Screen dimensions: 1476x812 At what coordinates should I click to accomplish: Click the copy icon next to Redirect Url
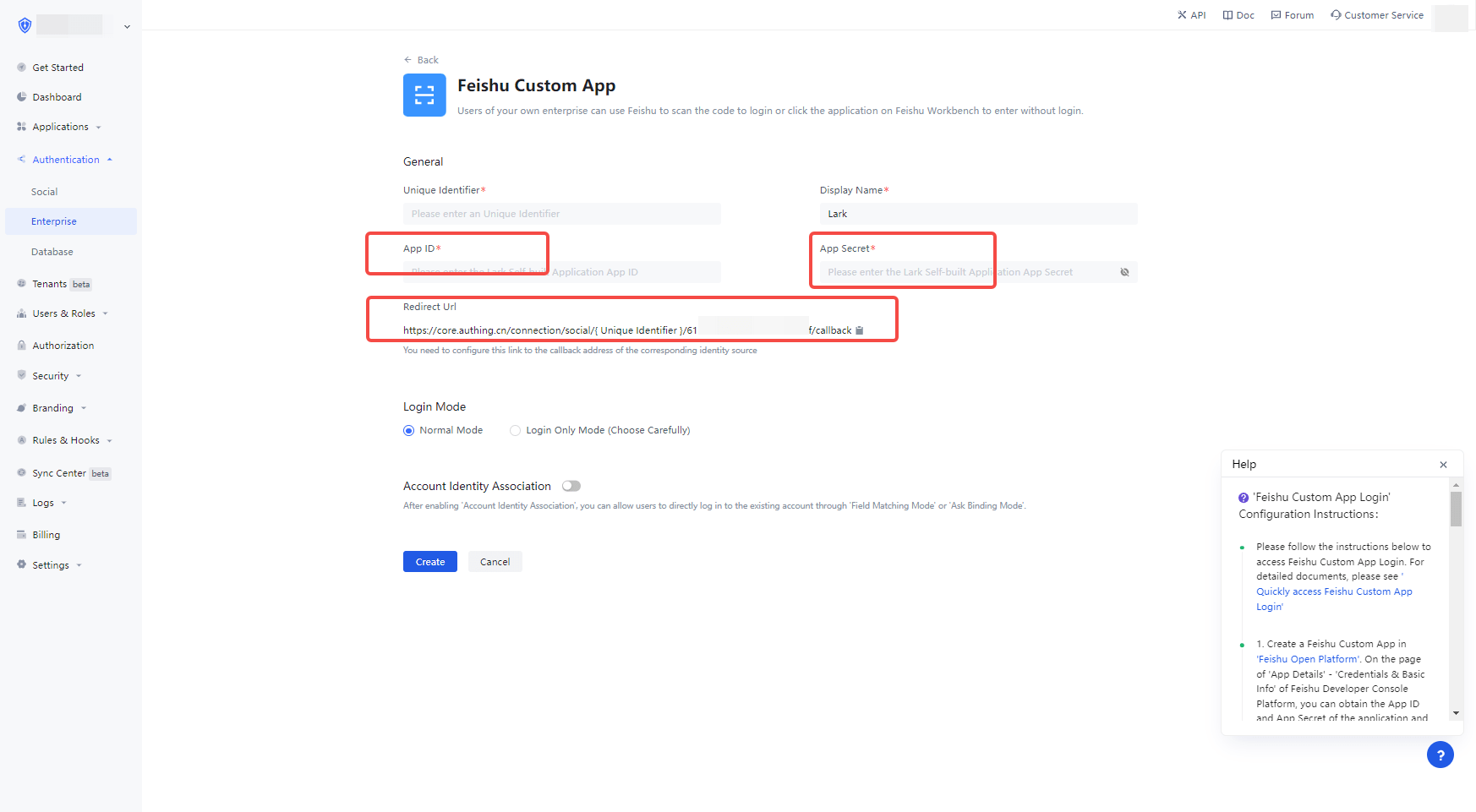860,330
